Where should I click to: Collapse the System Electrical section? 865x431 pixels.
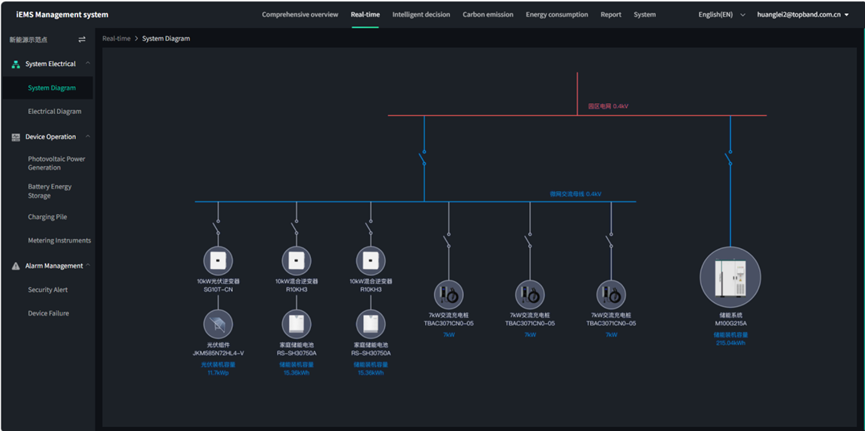pyautogui.click(x=88, y=63)
